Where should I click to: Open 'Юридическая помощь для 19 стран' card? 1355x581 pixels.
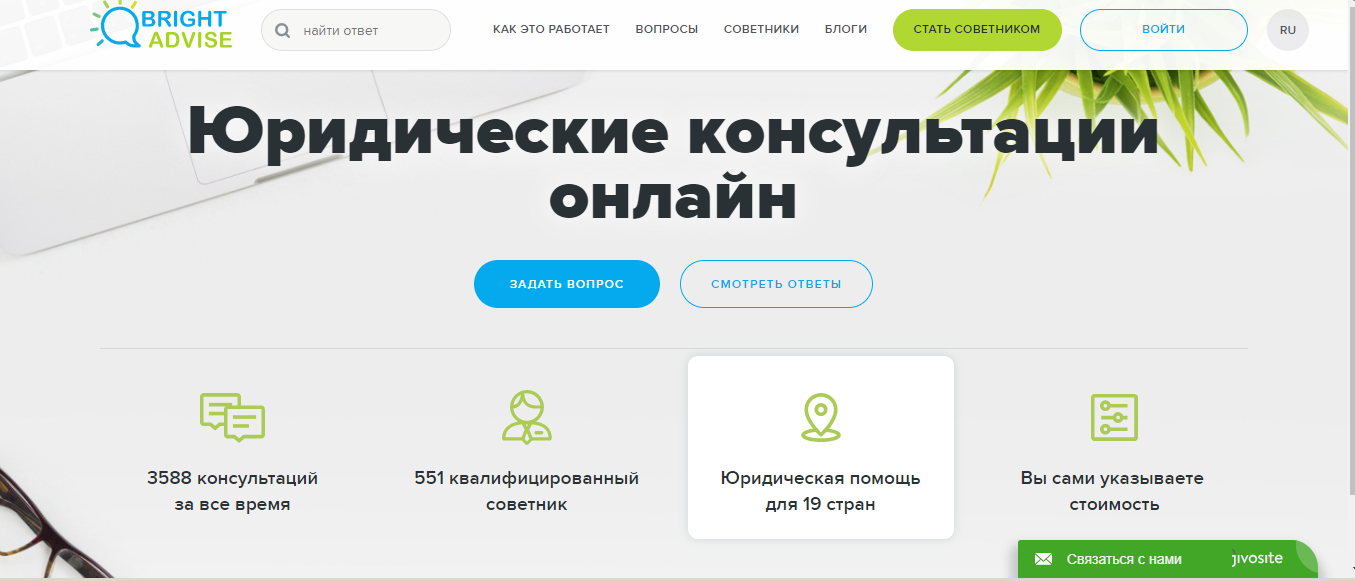pos(821,447)
